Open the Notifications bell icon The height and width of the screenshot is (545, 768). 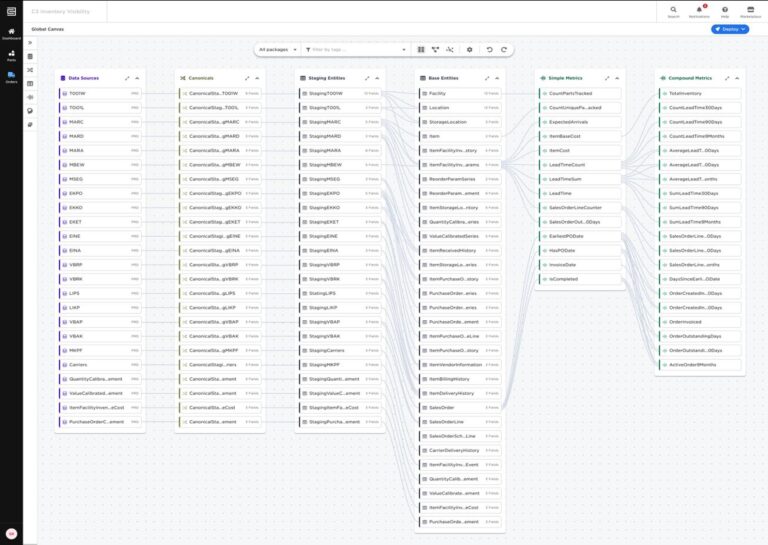(698, 11)
